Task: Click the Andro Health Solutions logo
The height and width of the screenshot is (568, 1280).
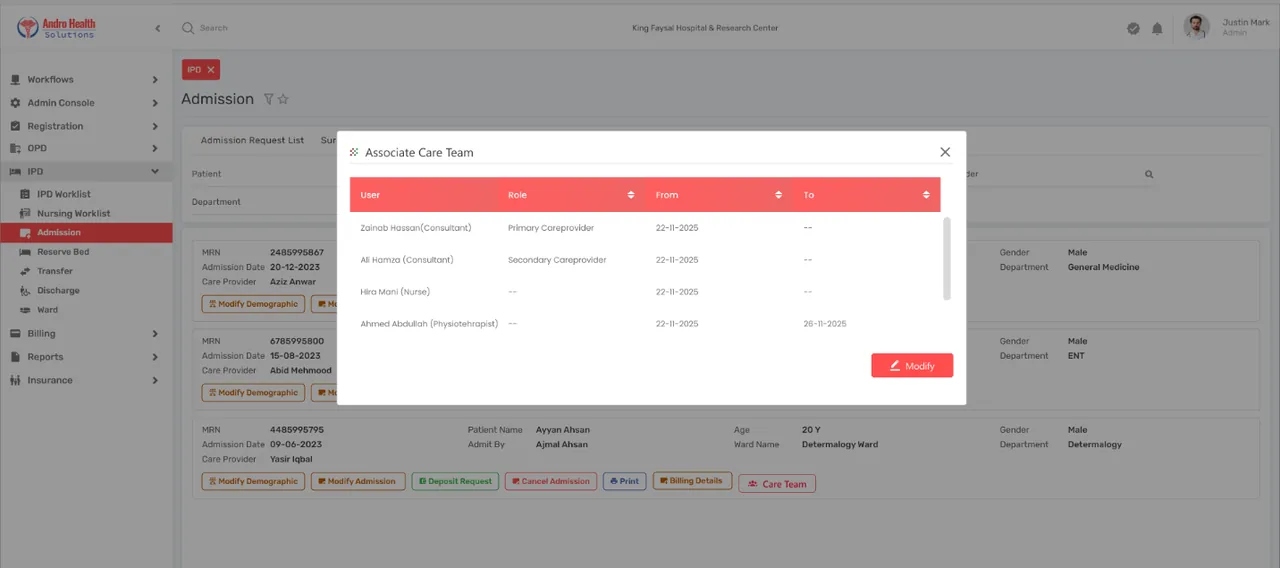Action: (x=57, y=27)
